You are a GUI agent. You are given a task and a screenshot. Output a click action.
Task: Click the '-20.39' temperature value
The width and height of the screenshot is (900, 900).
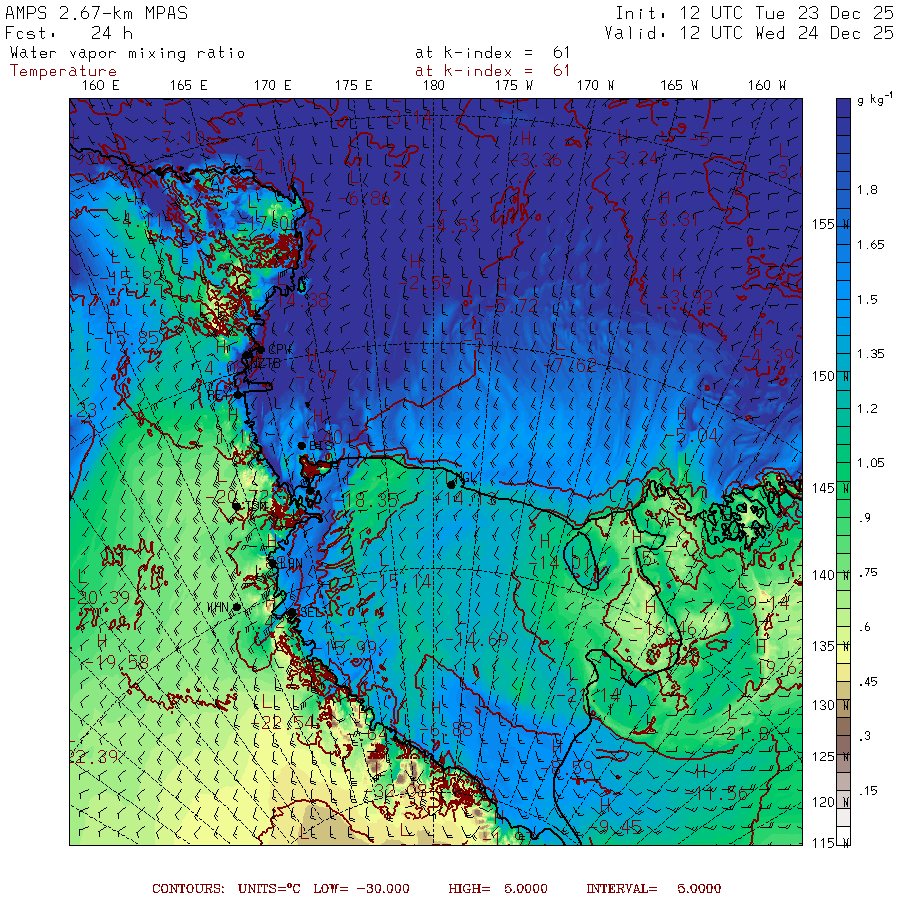point(99,598)
